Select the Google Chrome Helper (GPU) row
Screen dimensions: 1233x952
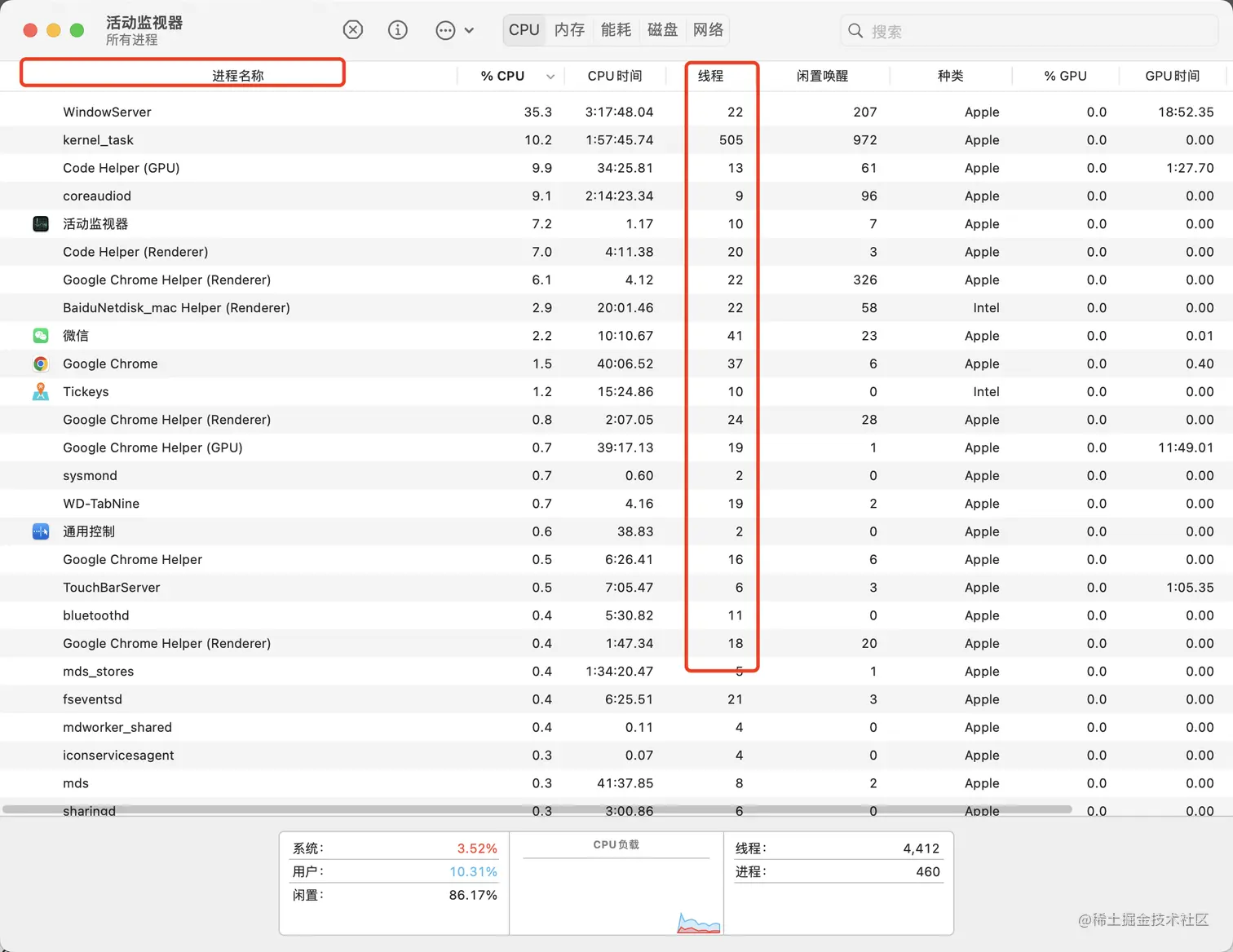pyautogui.click(x=616, y=447)
